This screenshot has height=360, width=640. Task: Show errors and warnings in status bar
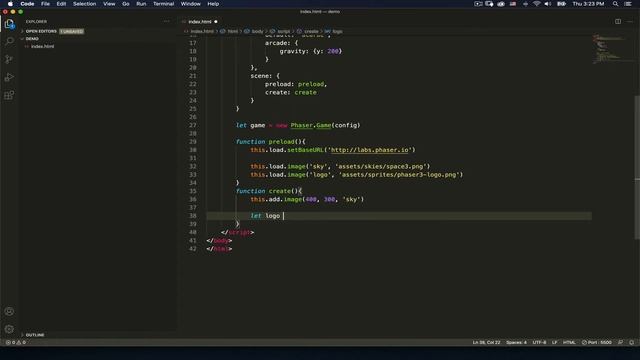16,342
